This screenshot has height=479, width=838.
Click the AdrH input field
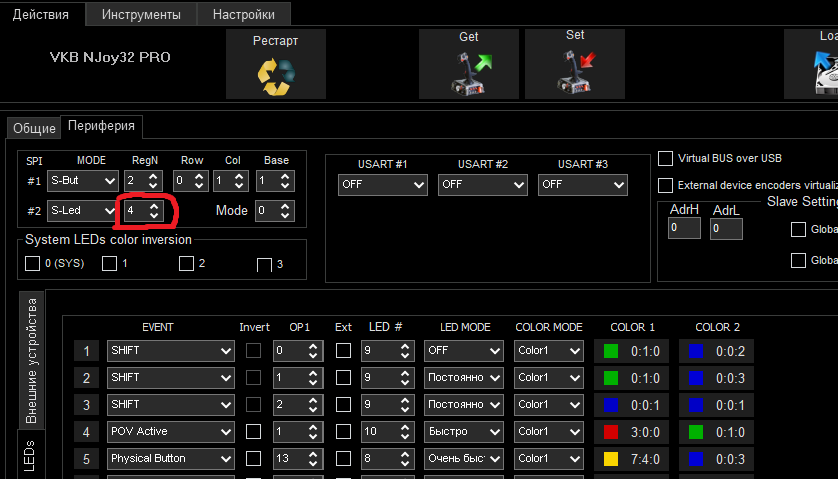[685, 228]
